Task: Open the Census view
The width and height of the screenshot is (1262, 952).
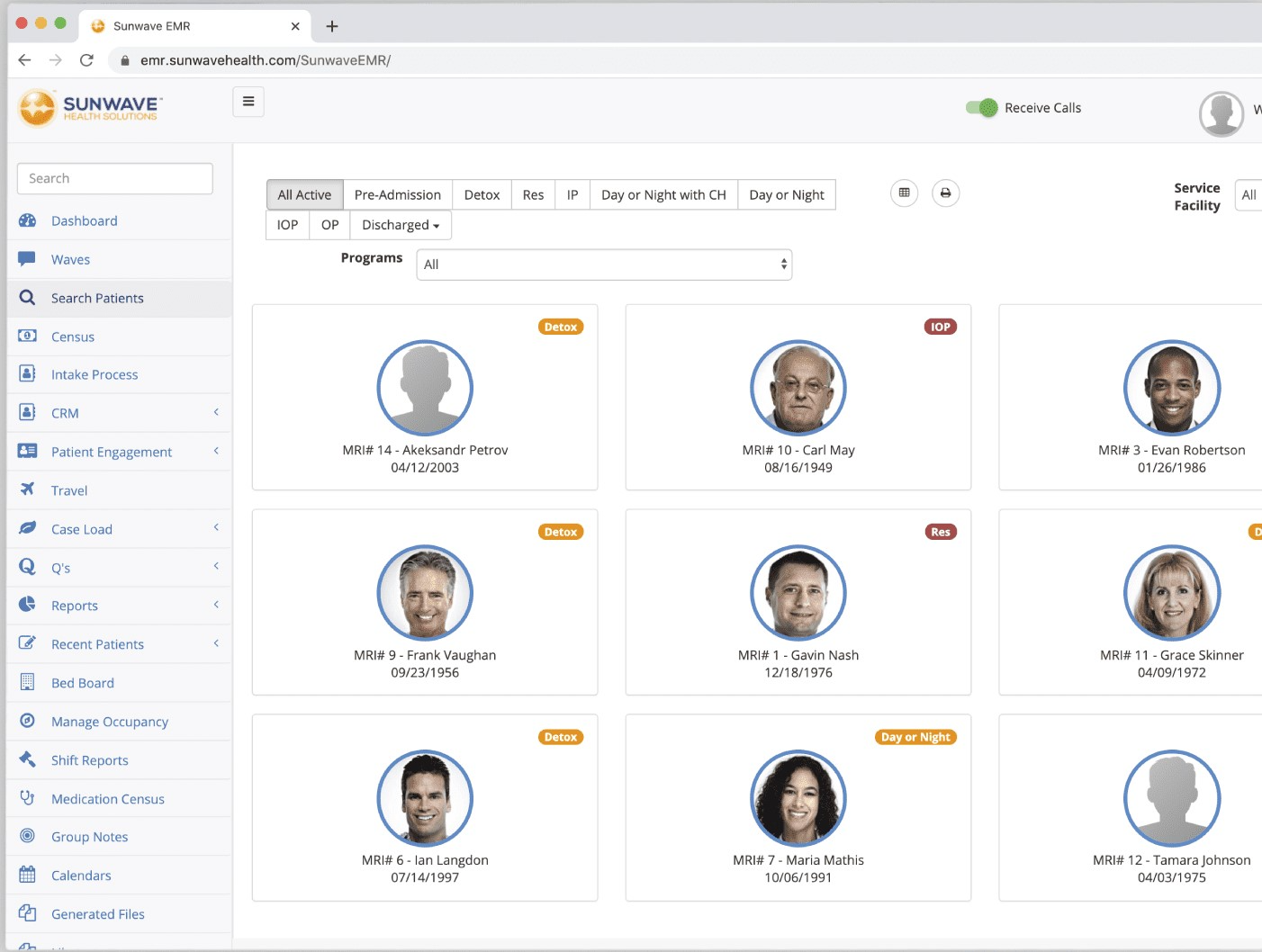Action: point(74,337)
